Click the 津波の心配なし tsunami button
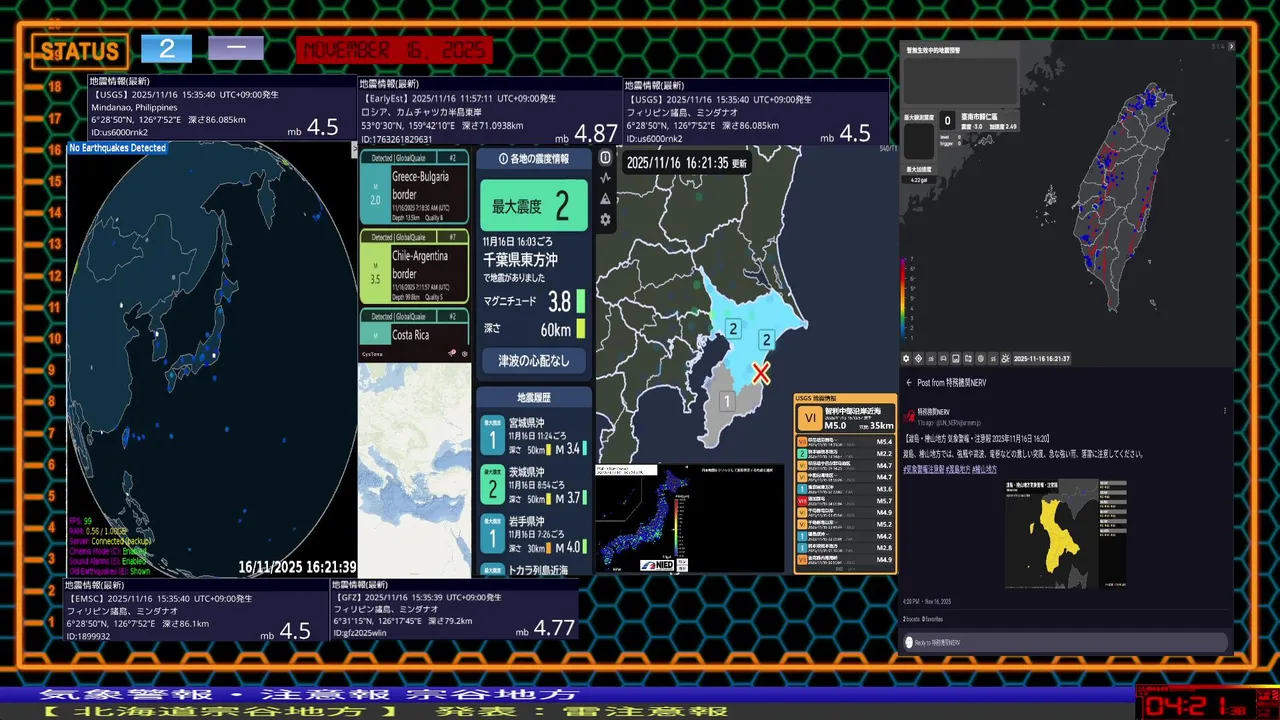1280x720 pixels. pos(534,360)
